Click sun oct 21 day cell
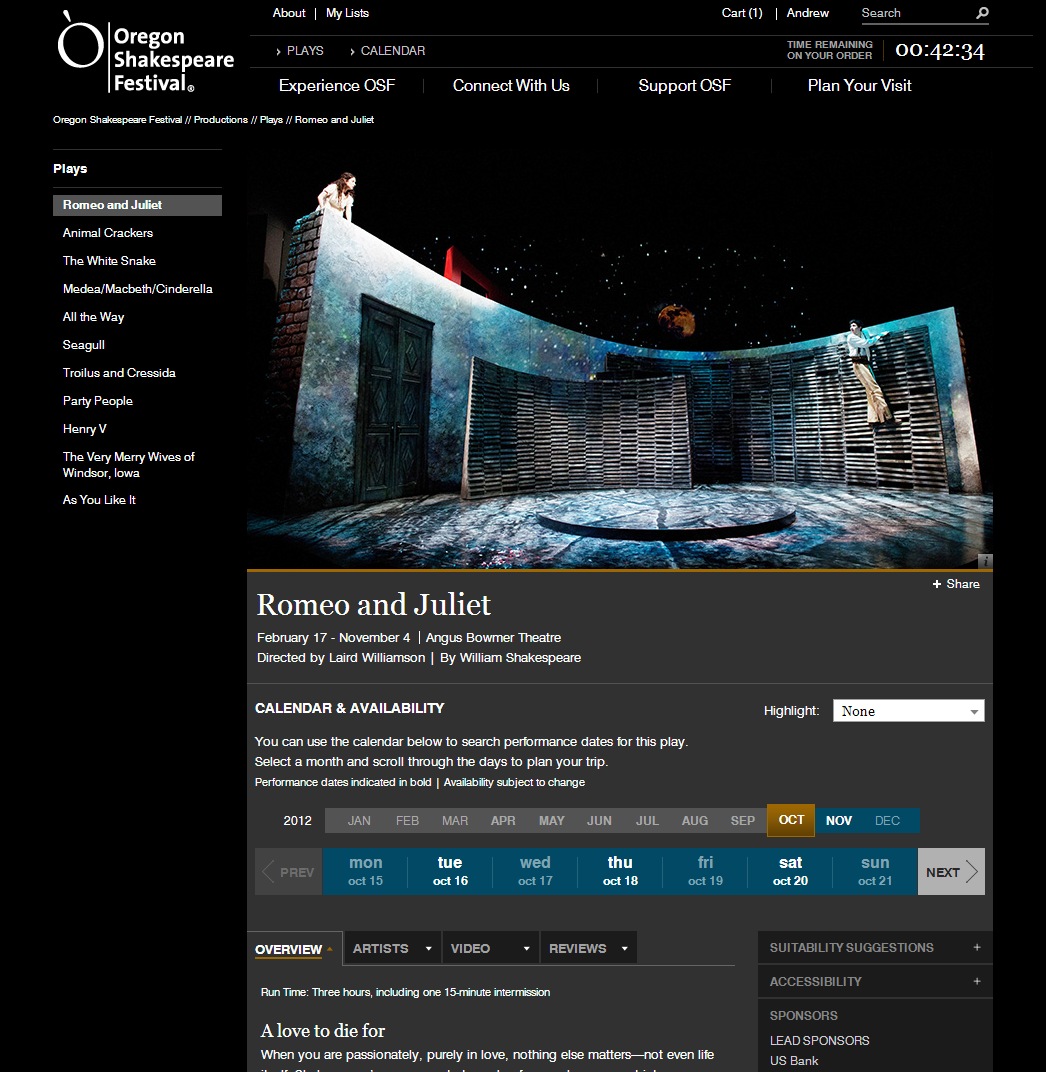Image resolution: width=1046 pixels, height=1072 pixels. pyautogui.click(x=875, y=872)
